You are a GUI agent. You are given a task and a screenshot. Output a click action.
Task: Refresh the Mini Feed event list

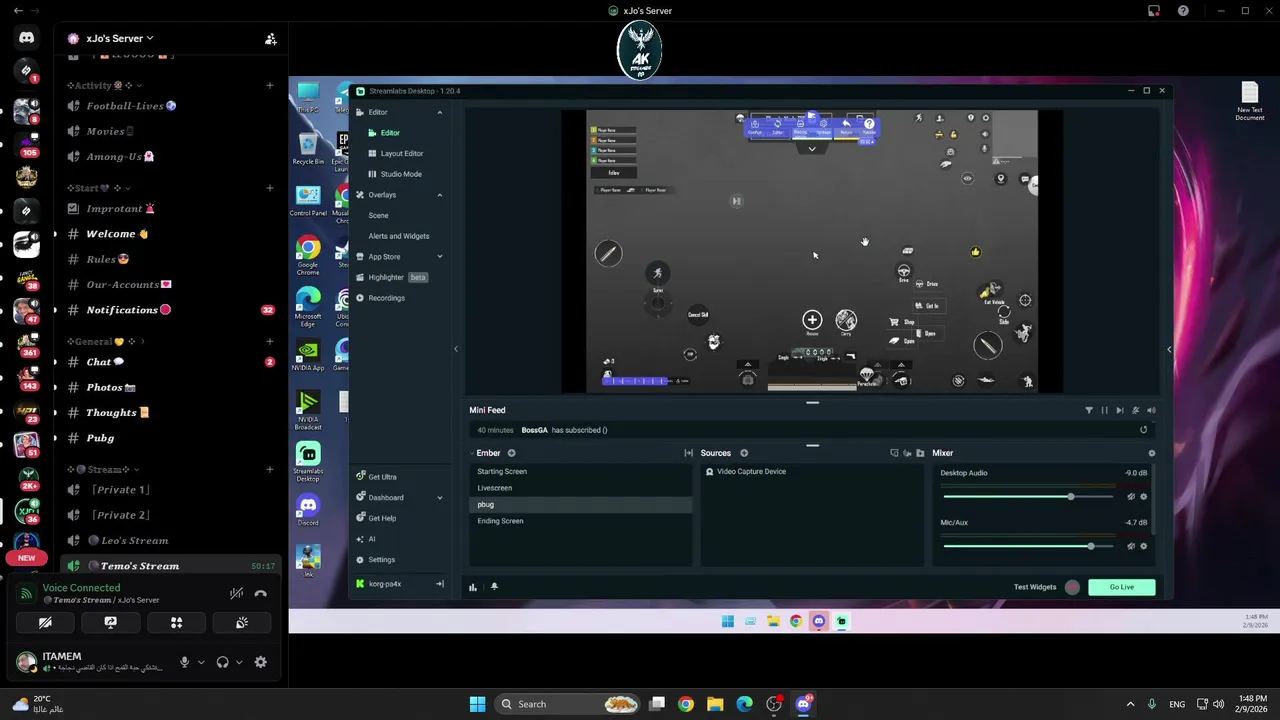click(x=1143, y=430)
